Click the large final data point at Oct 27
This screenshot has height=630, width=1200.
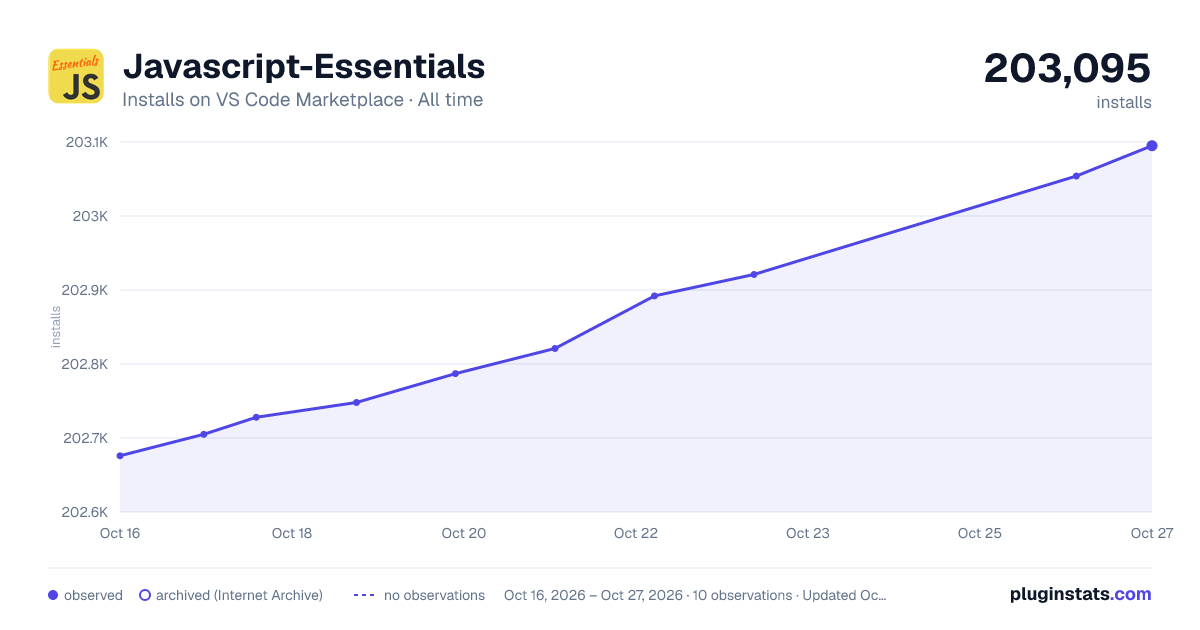click(x=1152, y=146)
